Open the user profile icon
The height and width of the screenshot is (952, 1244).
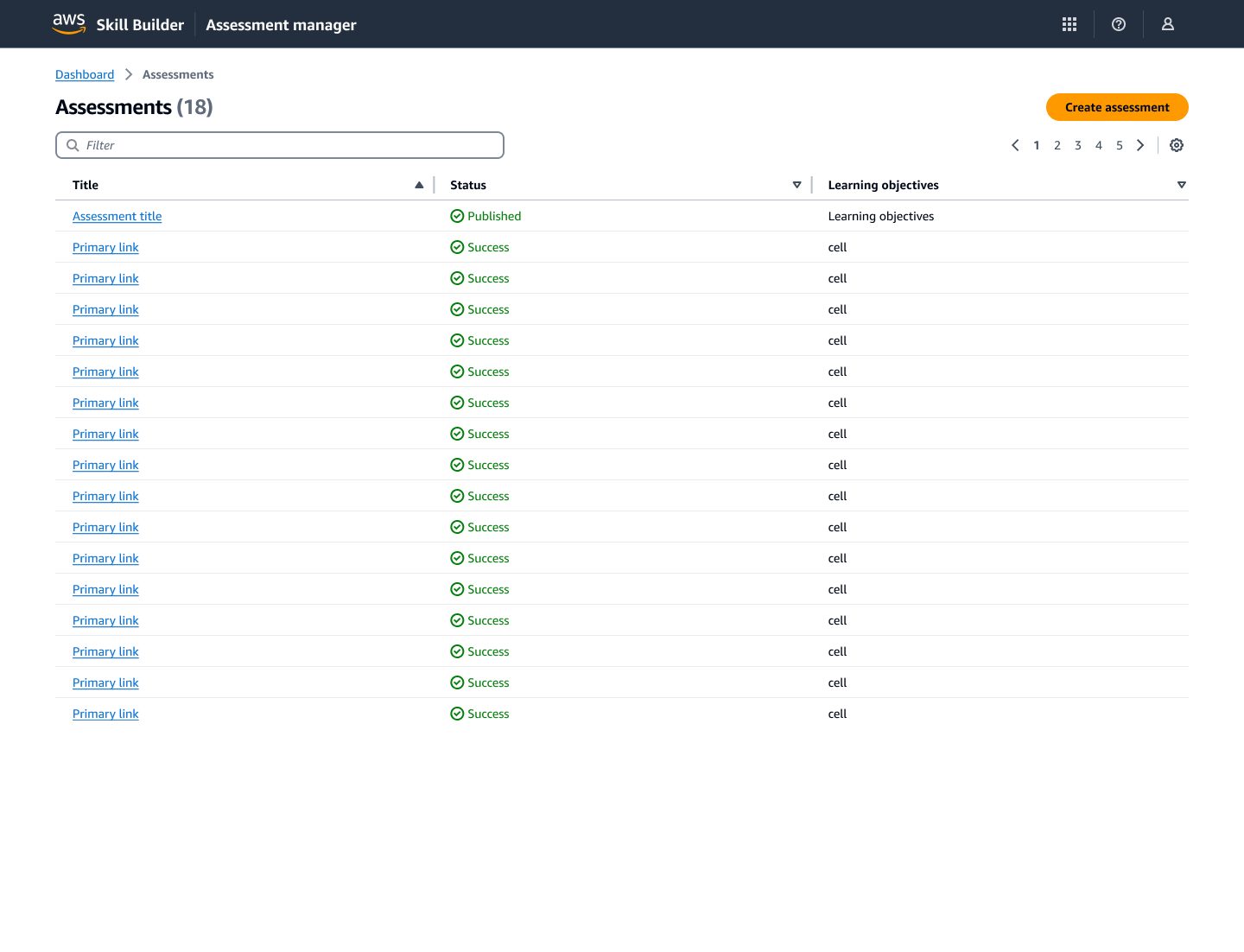[1168, 24]
